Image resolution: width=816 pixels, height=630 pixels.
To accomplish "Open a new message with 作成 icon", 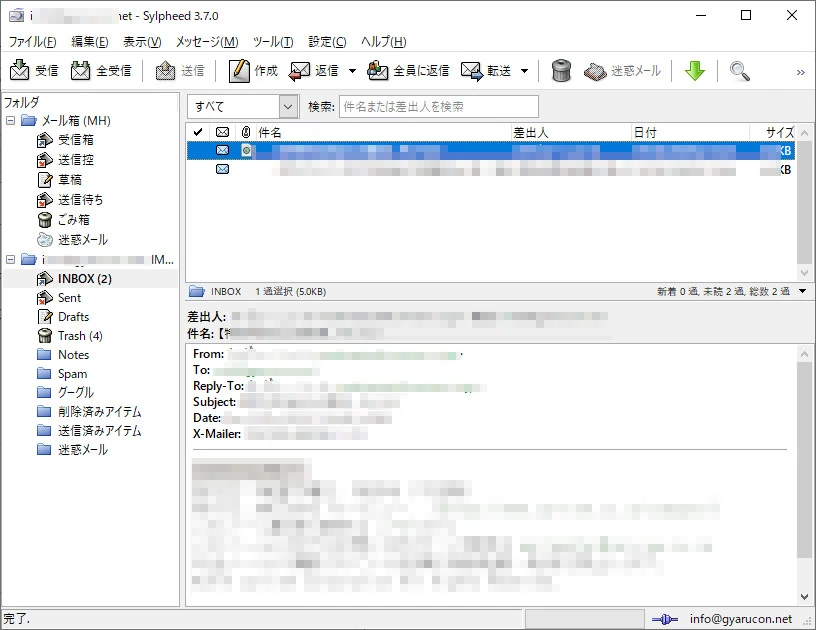I will coord(239,71).
